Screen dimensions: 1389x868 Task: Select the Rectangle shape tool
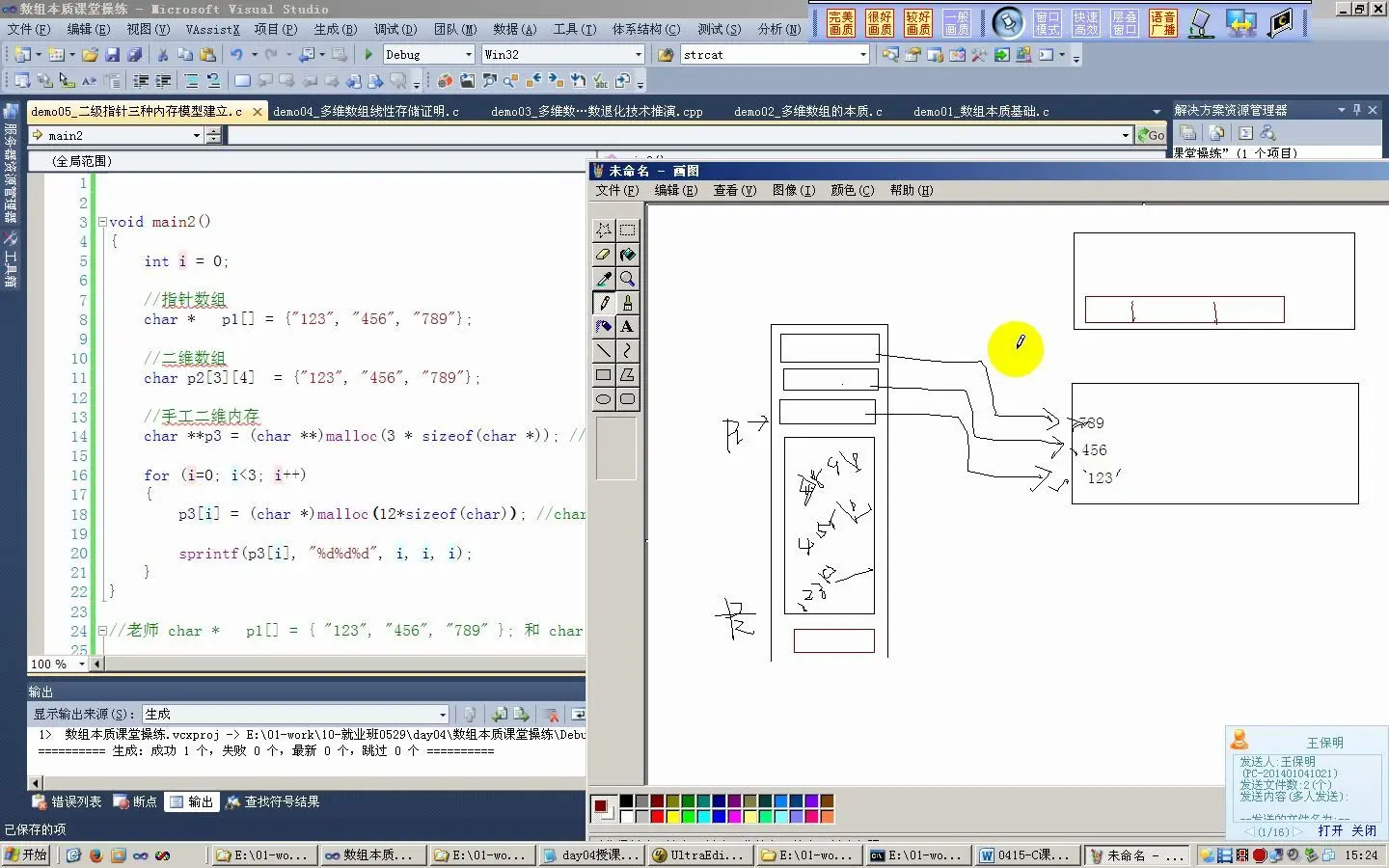[604, 374]
